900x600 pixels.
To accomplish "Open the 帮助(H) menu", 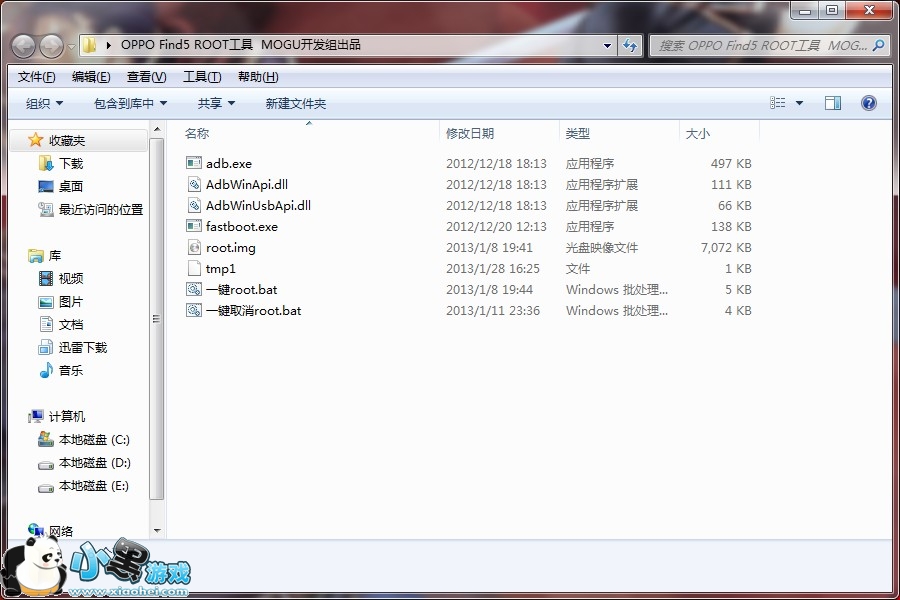I will pos(258,77).
